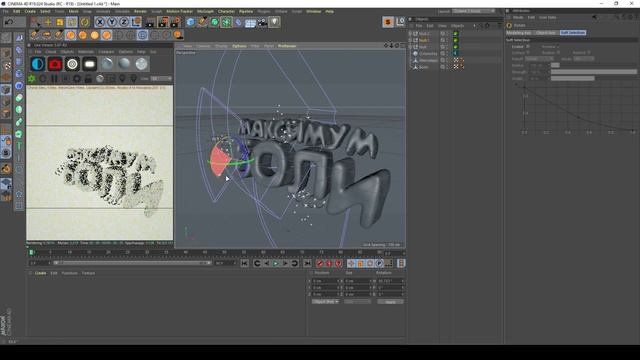Click the timeline preview range bar
Screen dimensions: 640x360
coord(132,263)
